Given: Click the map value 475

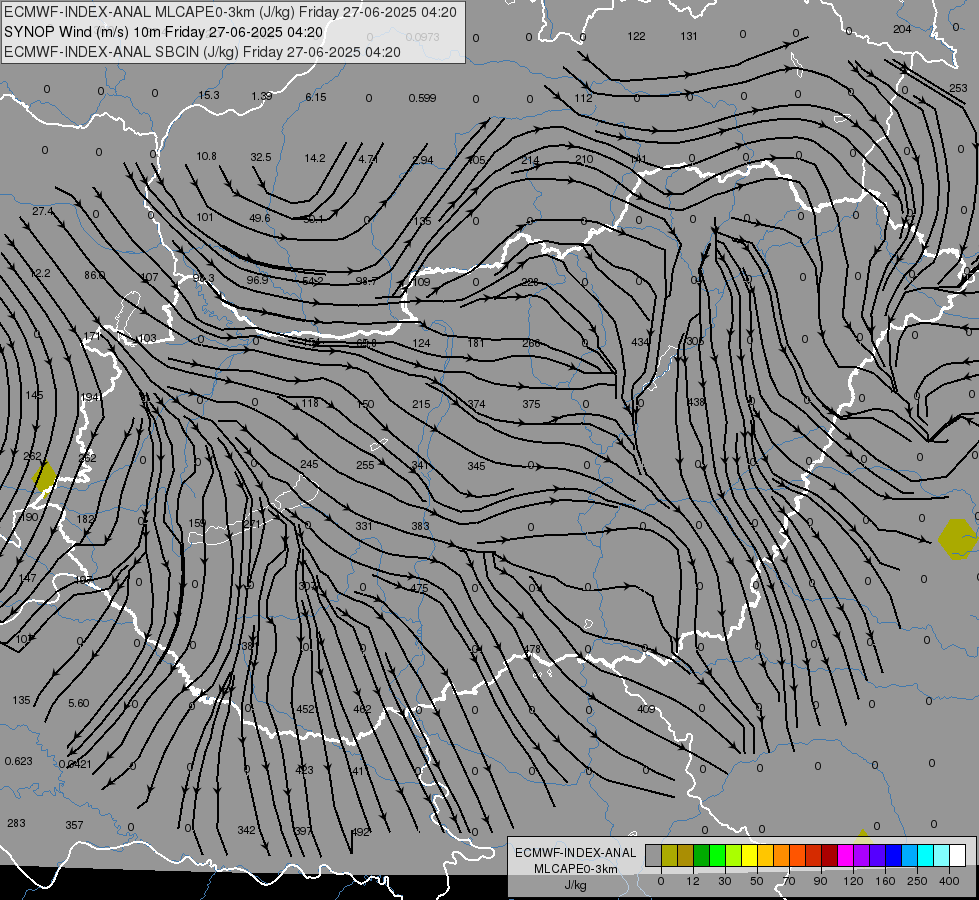Looking at the screenshot, I should (419, 588).
